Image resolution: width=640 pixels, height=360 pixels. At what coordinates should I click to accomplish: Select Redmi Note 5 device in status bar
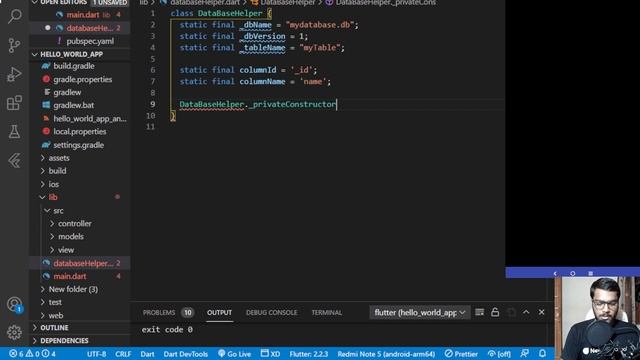(x=386, y=354)
